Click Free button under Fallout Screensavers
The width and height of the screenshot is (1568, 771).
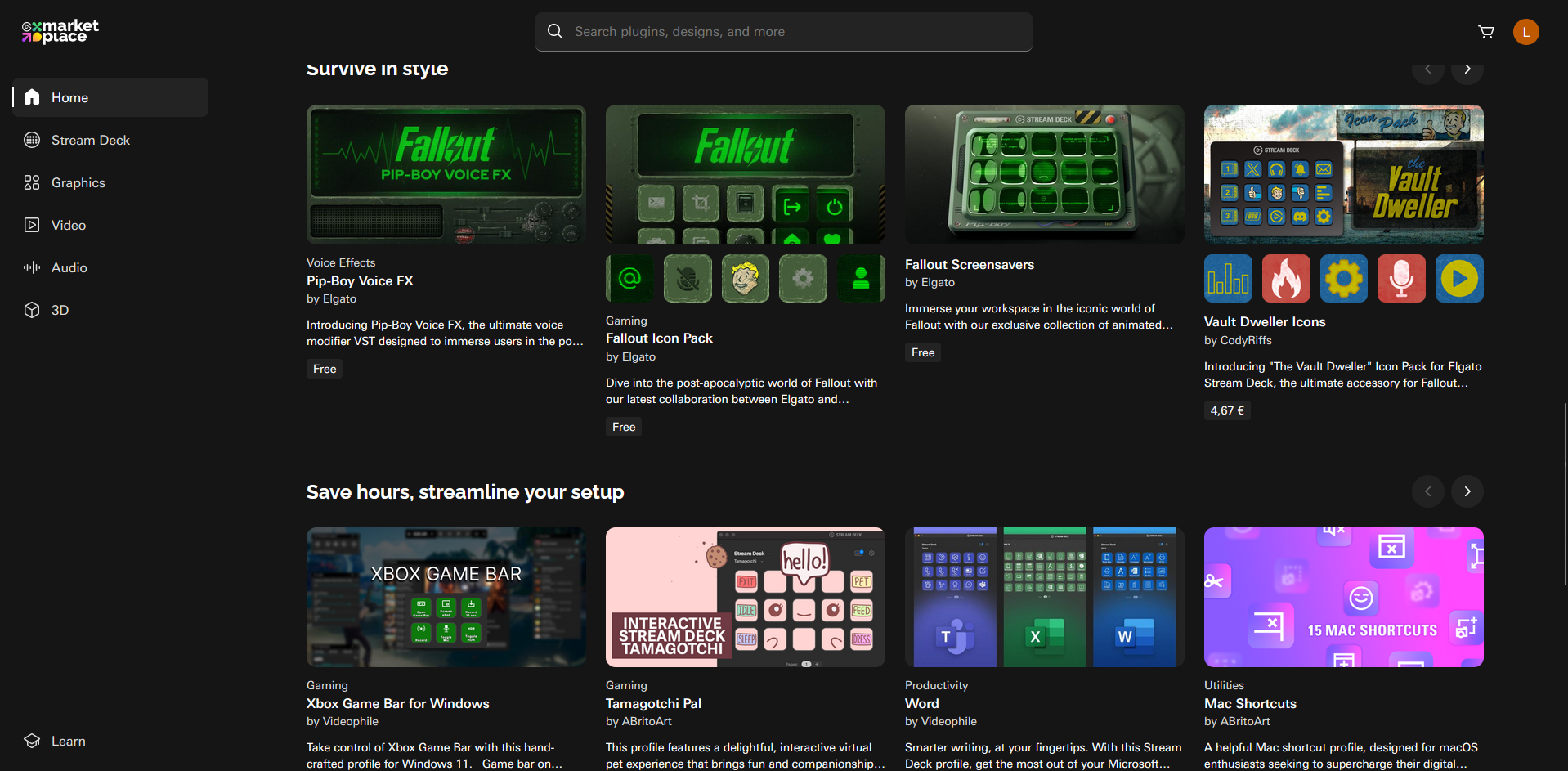click(922, 352)
